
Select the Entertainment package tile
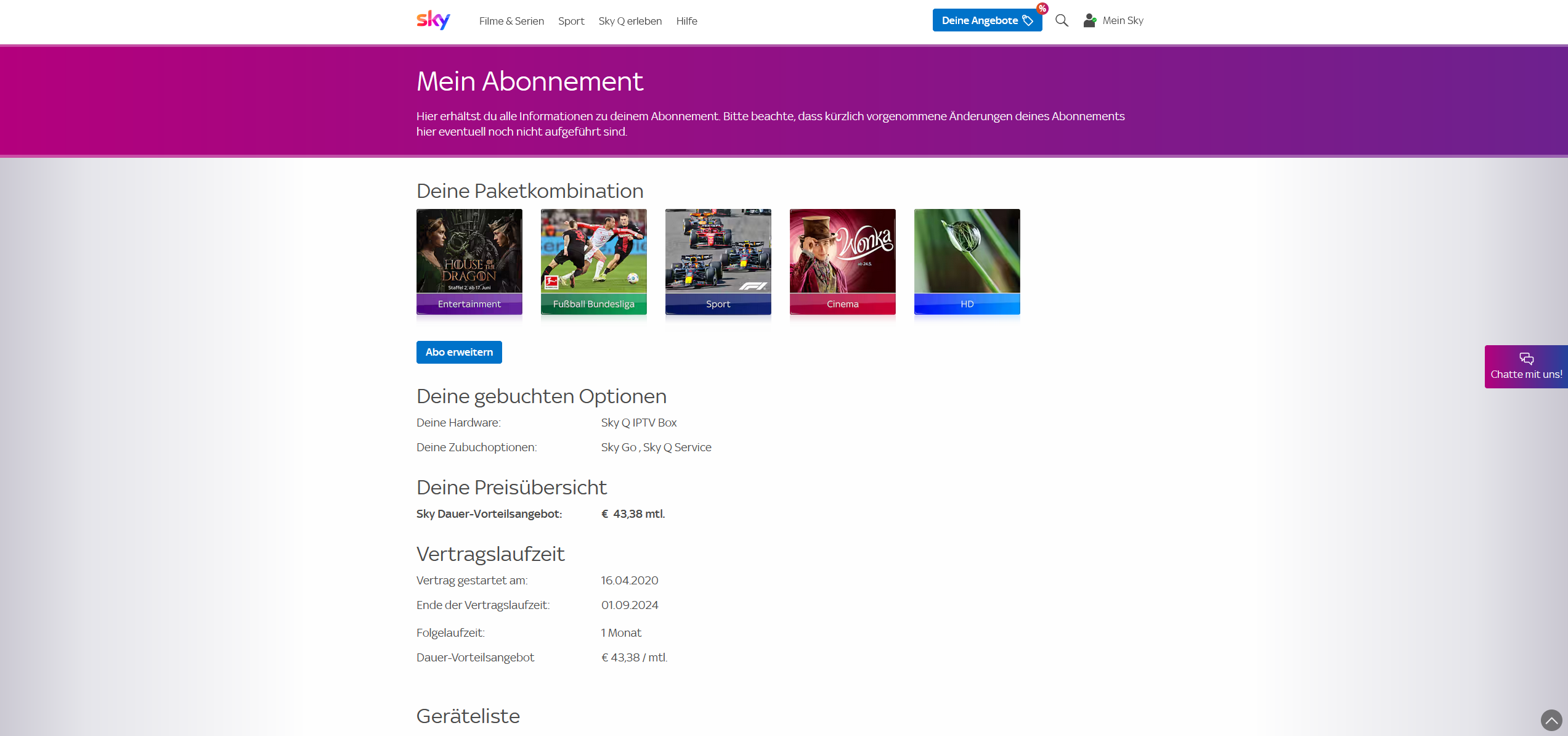tap(469, 262)
